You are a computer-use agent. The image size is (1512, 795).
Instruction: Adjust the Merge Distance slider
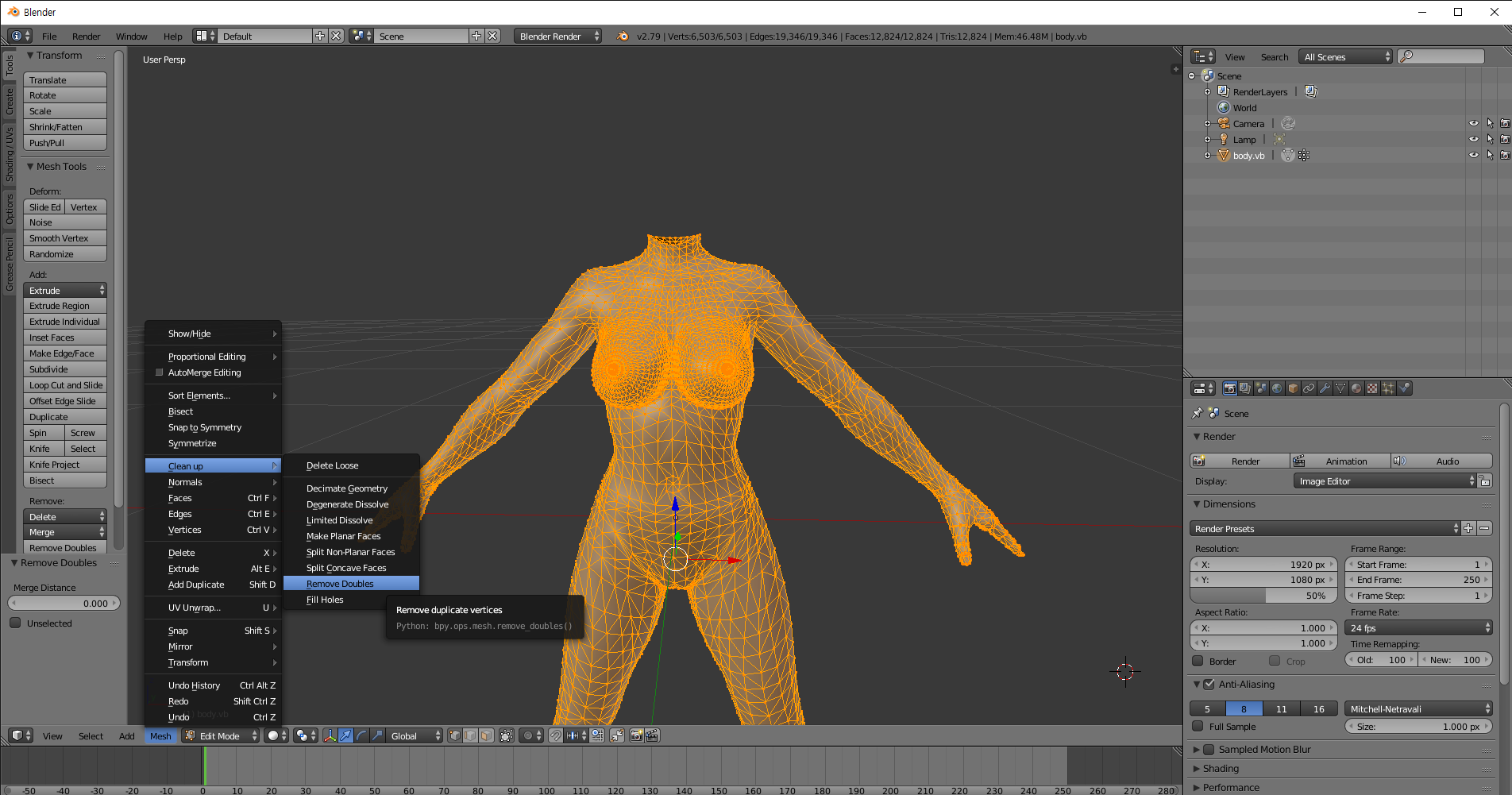pyautogui.click(x=65, y=603)
